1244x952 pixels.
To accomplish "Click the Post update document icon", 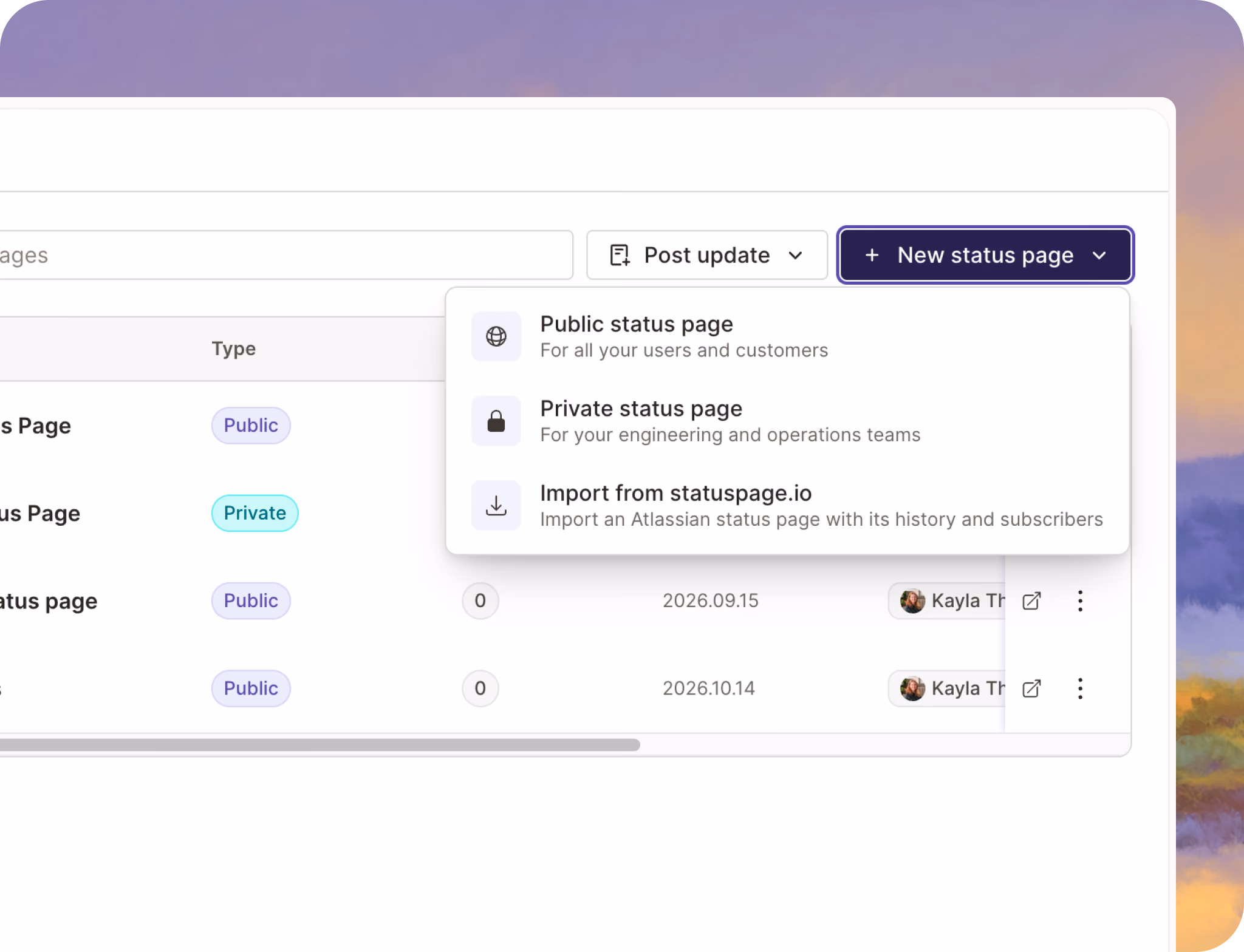I will (620, 255).
